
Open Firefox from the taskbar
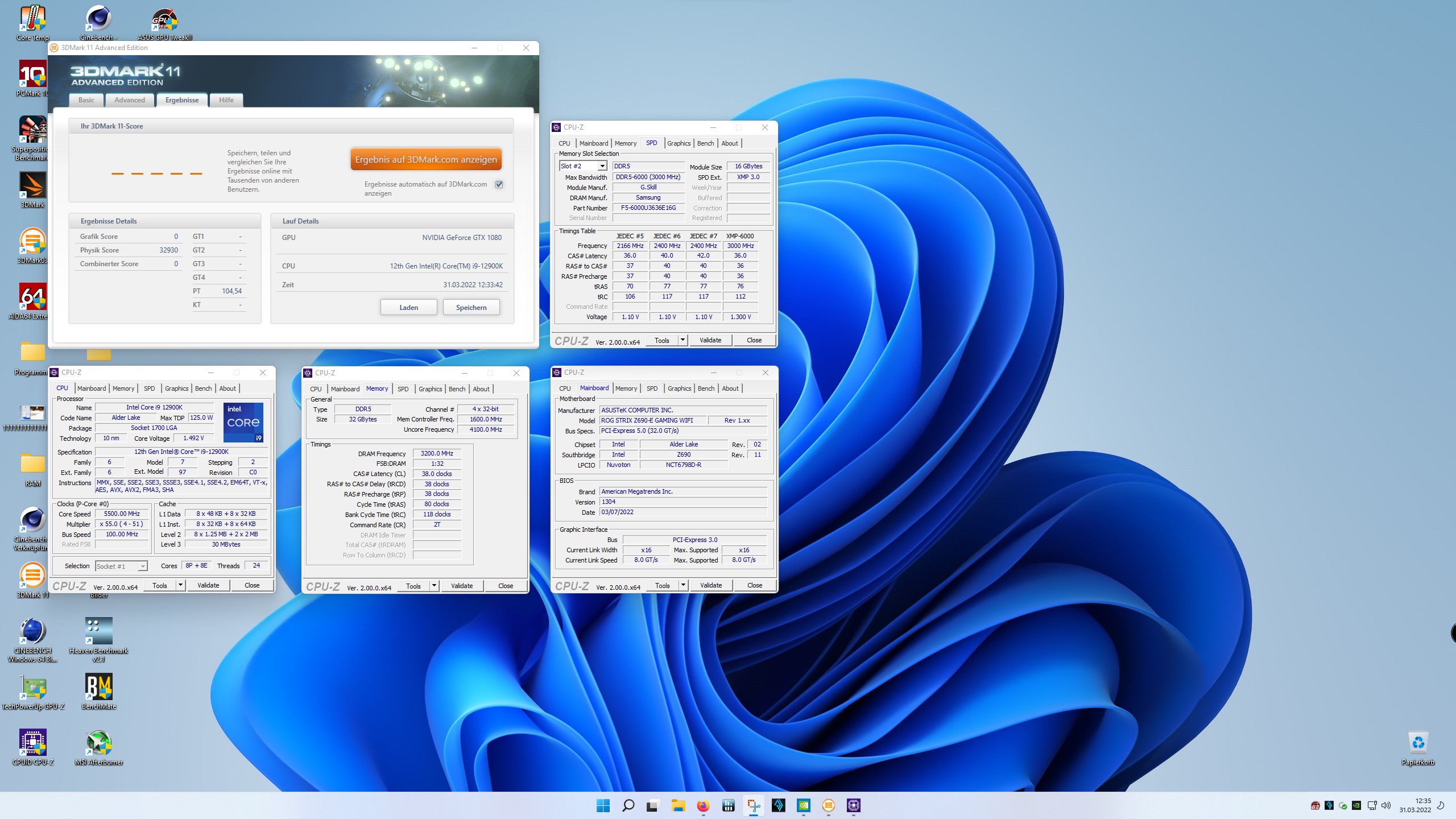703,805
